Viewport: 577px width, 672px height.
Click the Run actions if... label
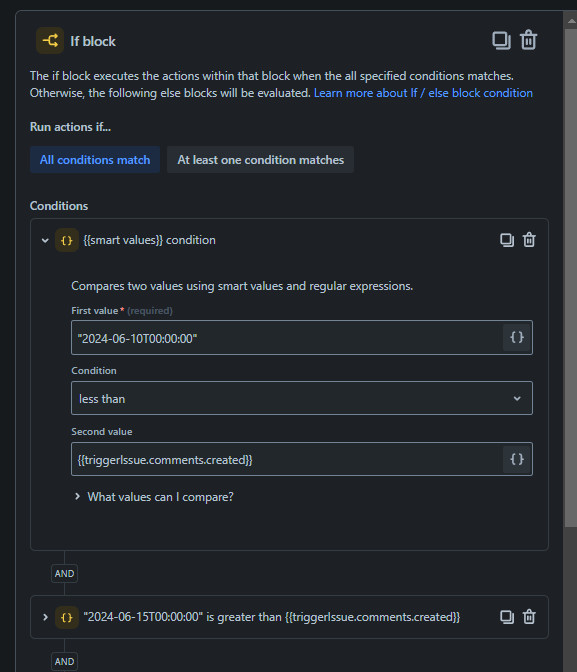pyautogui.click(x=70, y=127)
